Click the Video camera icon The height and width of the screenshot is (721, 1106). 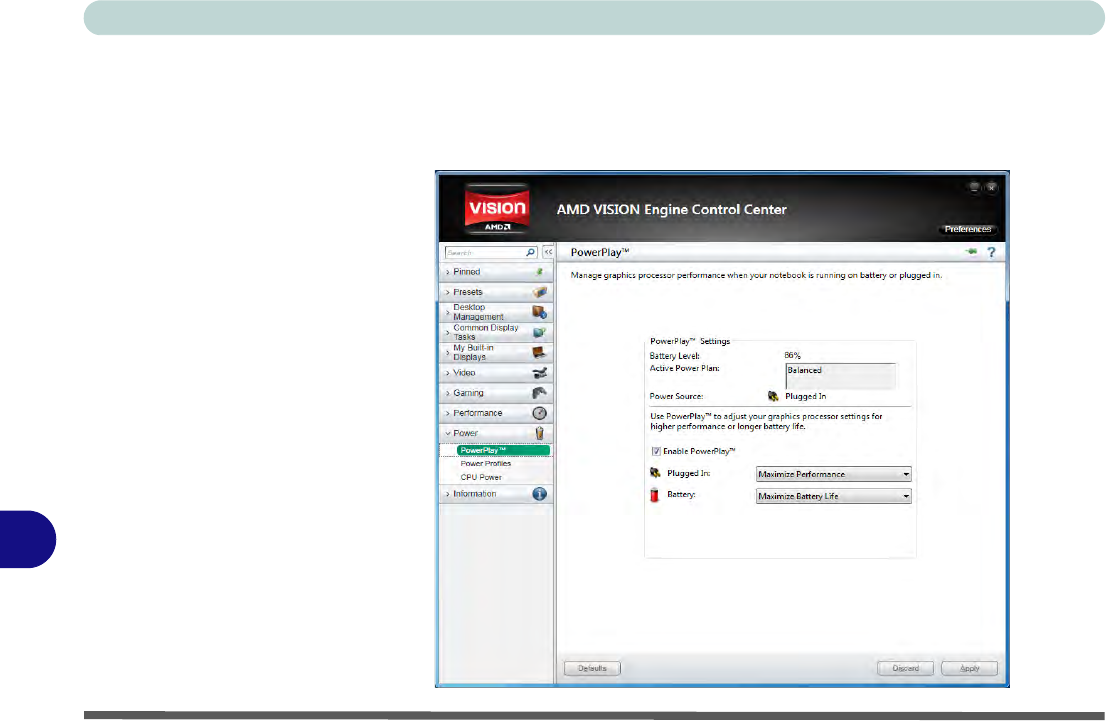(x=539, y=373)
